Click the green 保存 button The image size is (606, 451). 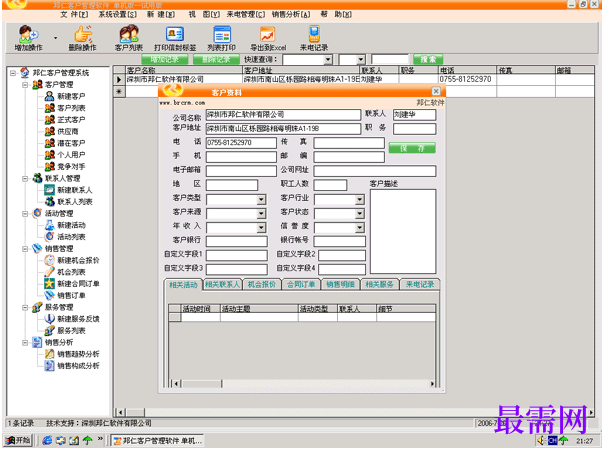[x=412, y=148]
